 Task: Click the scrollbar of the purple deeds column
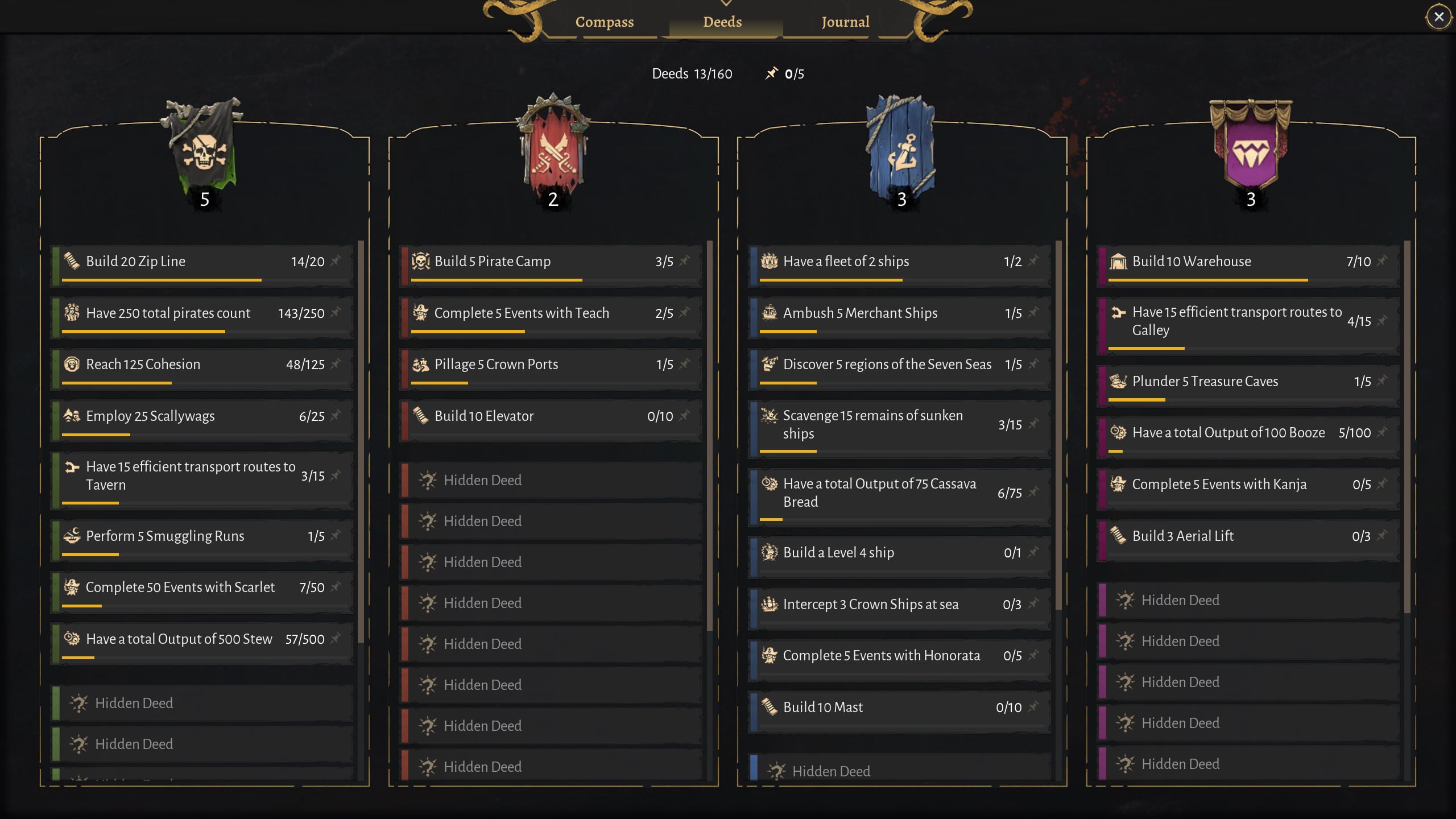1407,427
